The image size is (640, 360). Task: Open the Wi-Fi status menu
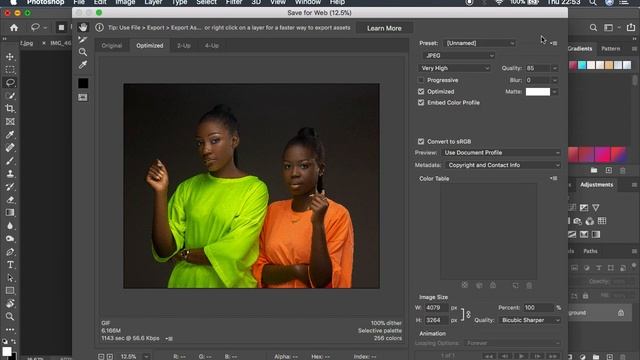click(x=499, y=2)
